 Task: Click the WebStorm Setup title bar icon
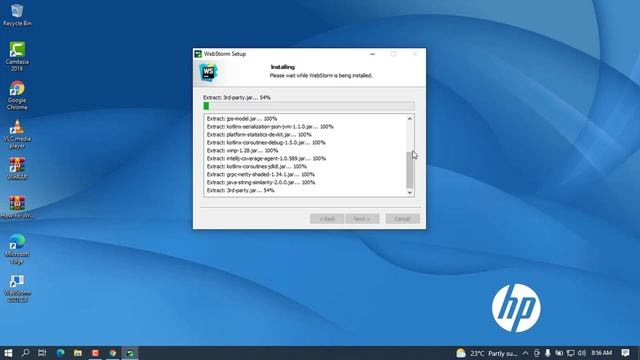tap(198, 54)
